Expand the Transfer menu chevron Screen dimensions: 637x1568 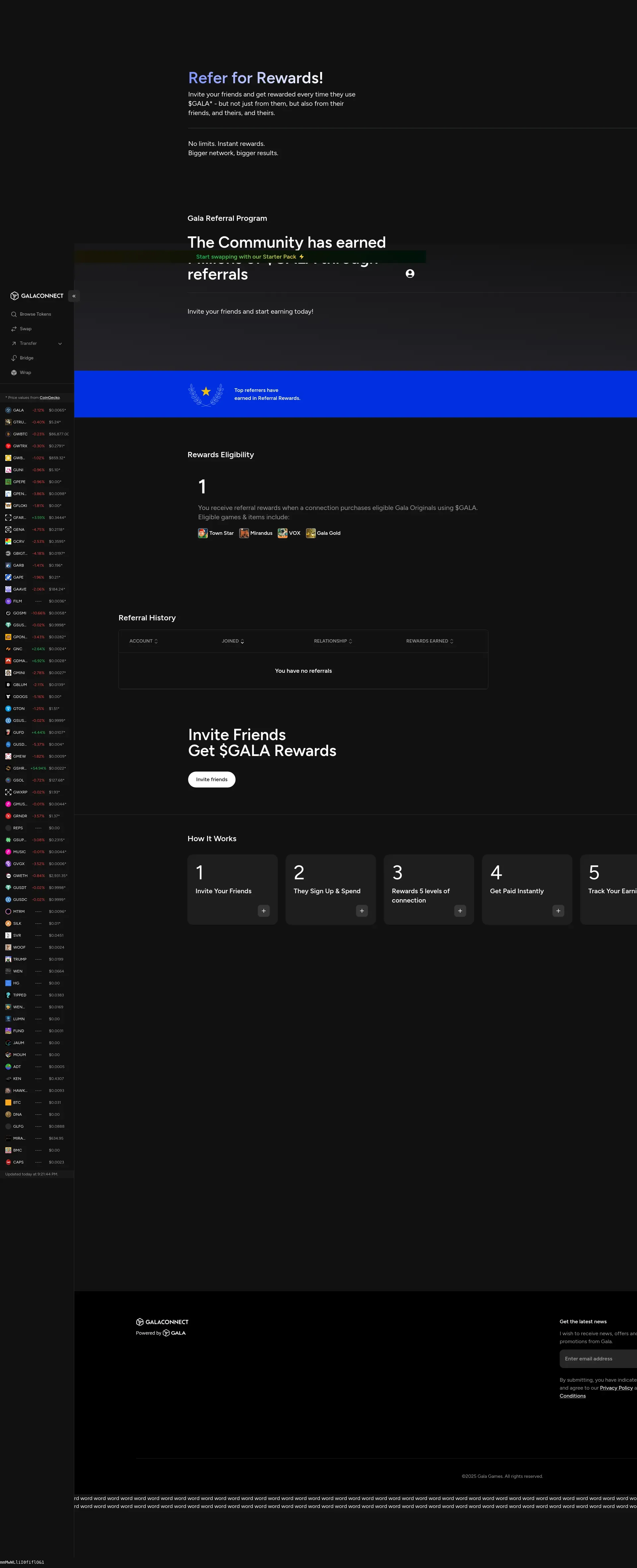[x=60, y=344]
